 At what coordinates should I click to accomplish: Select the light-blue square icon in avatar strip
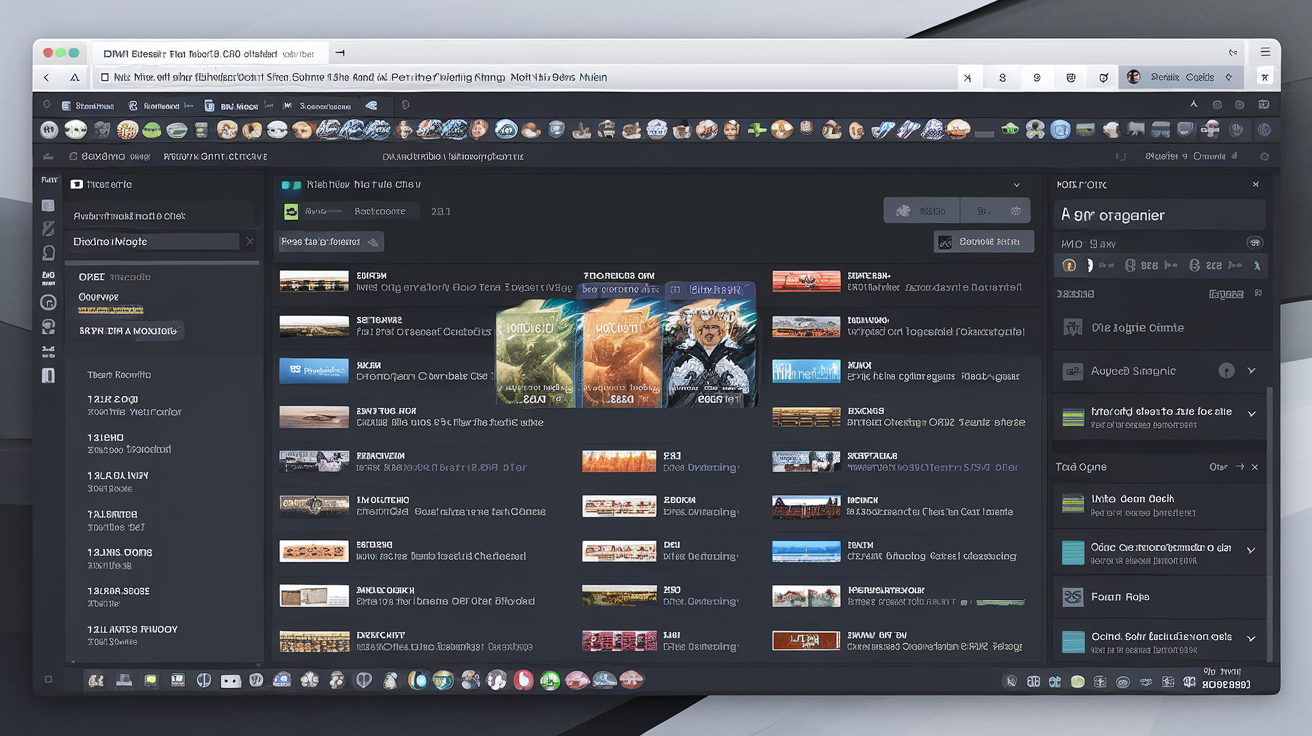click(1060, 129)
